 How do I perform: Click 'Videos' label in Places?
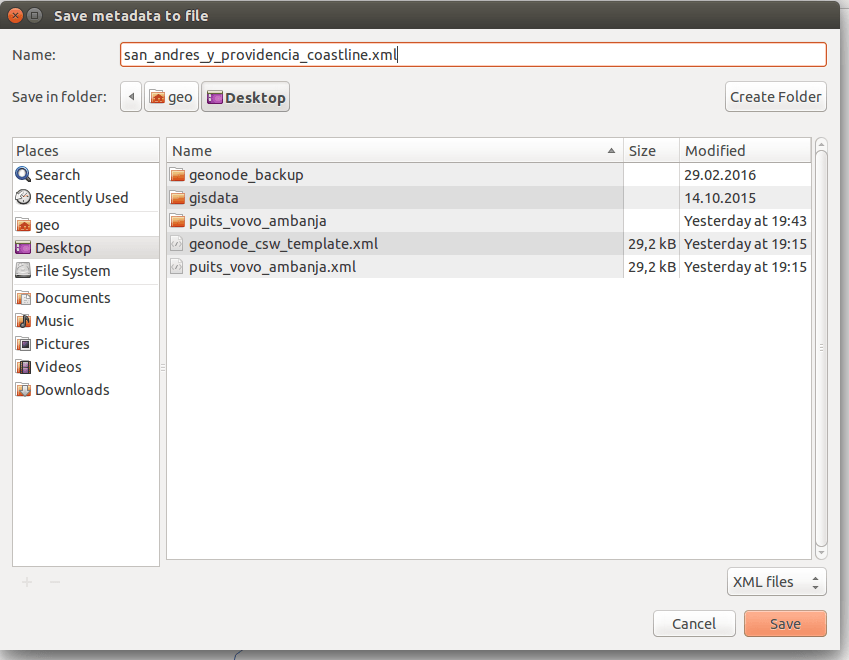[58, 367]
